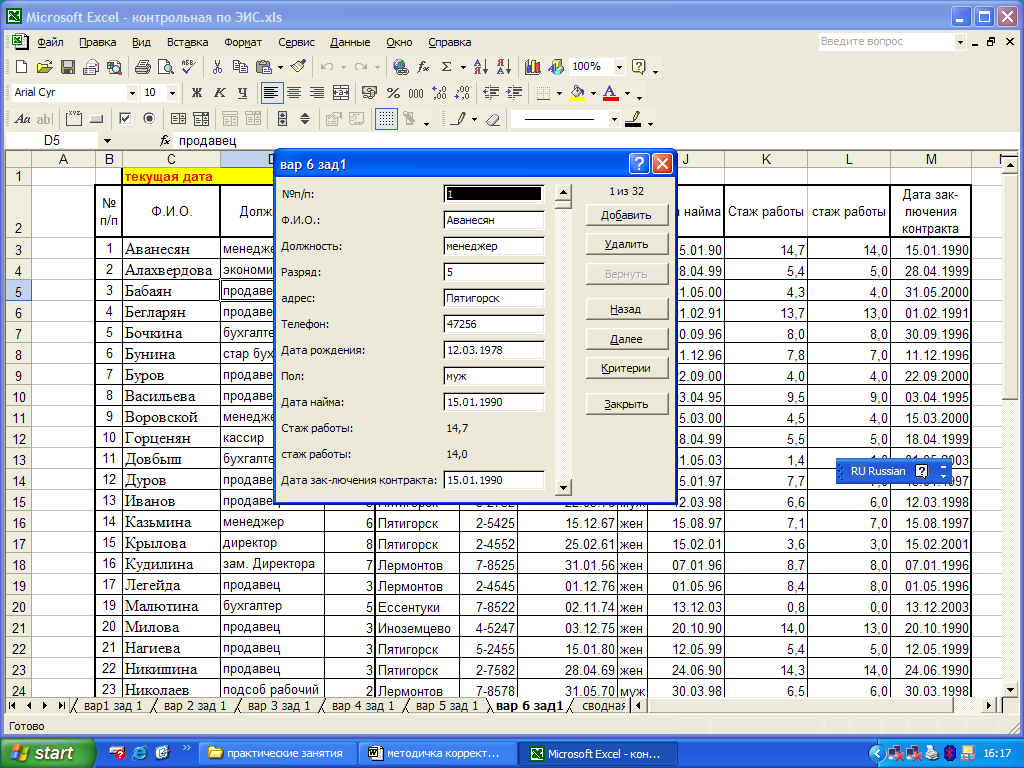Click the Назад button in the form

pyautogui.click(x=626, y=309)
